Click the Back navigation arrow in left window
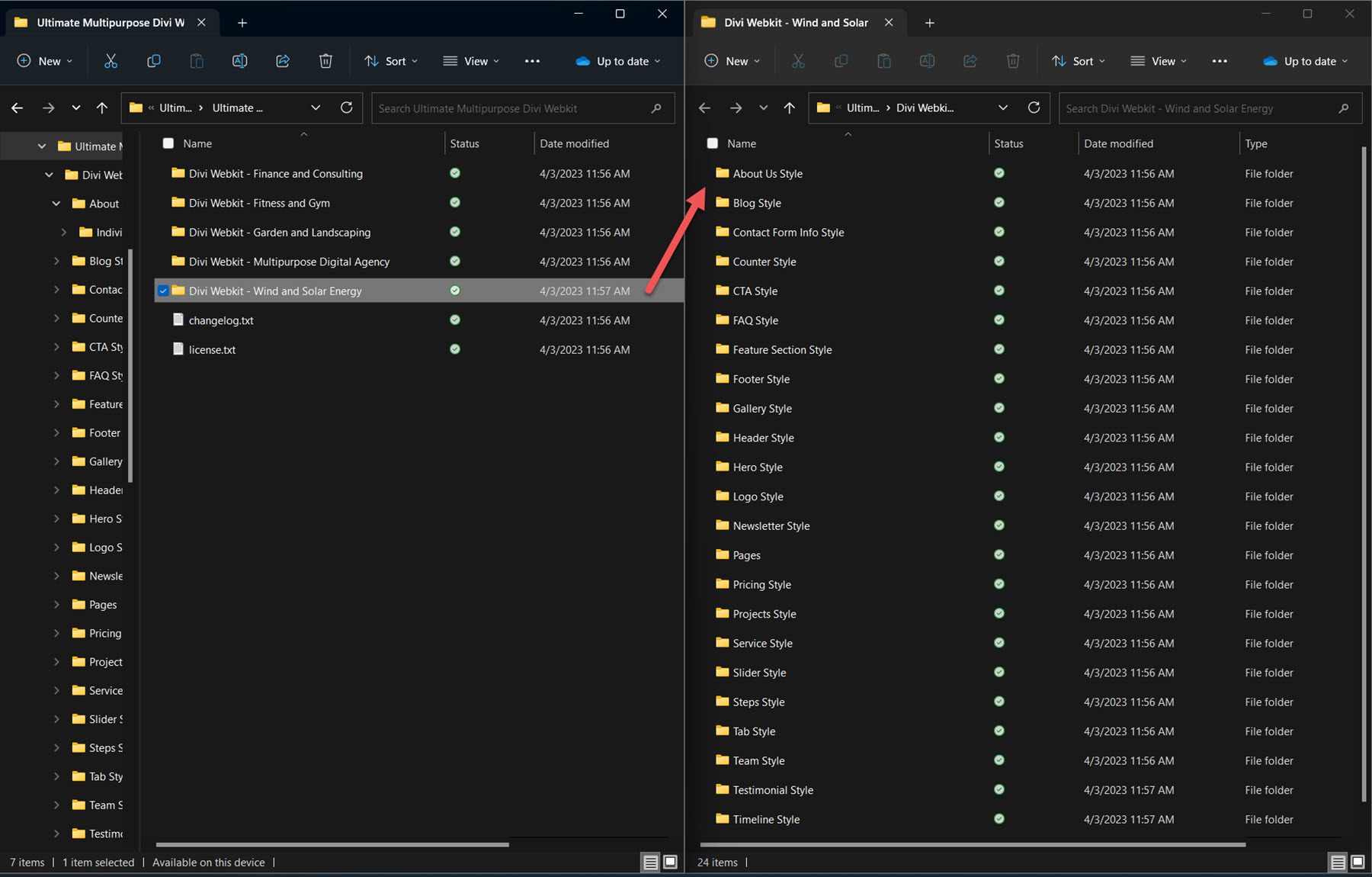This screenshot has width=1372, height=877. [x=17, y=108]
